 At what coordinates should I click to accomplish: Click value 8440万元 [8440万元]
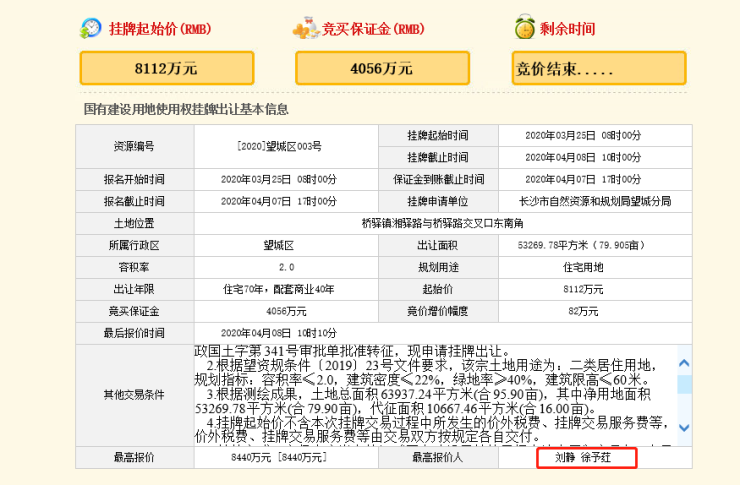coord(279,457)
